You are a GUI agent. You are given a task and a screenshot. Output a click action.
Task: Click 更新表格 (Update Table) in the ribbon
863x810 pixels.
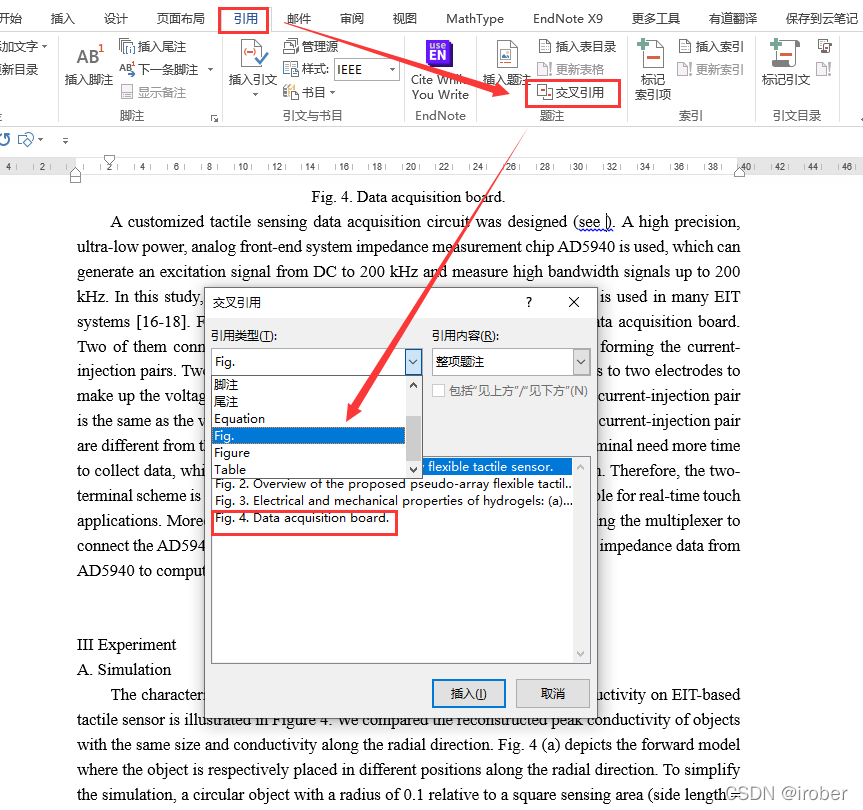pyautogui.click(x=571, y=69)
